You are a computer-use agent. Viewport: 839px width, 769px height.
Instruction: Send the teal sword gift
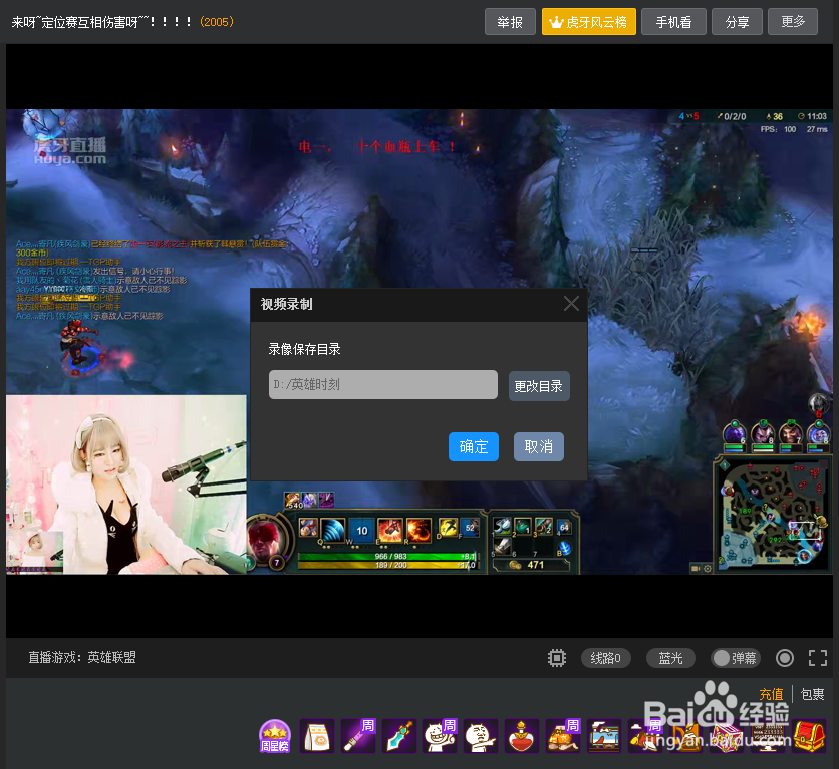coord(399,736)
